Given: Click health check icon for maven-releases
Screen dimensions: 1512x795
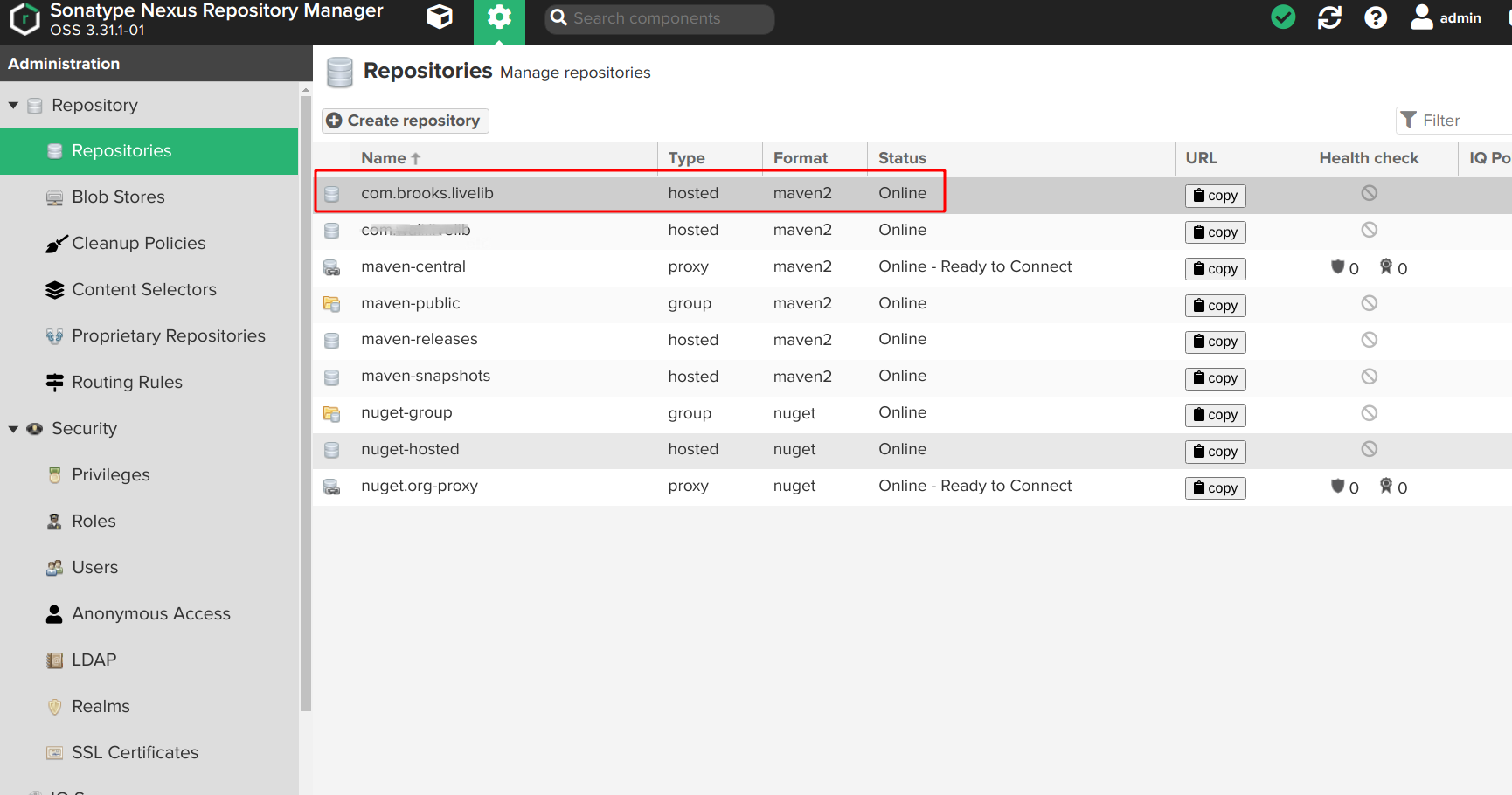Looking at the screenshot, I should pyautogui.click(x=1369, y=340).
